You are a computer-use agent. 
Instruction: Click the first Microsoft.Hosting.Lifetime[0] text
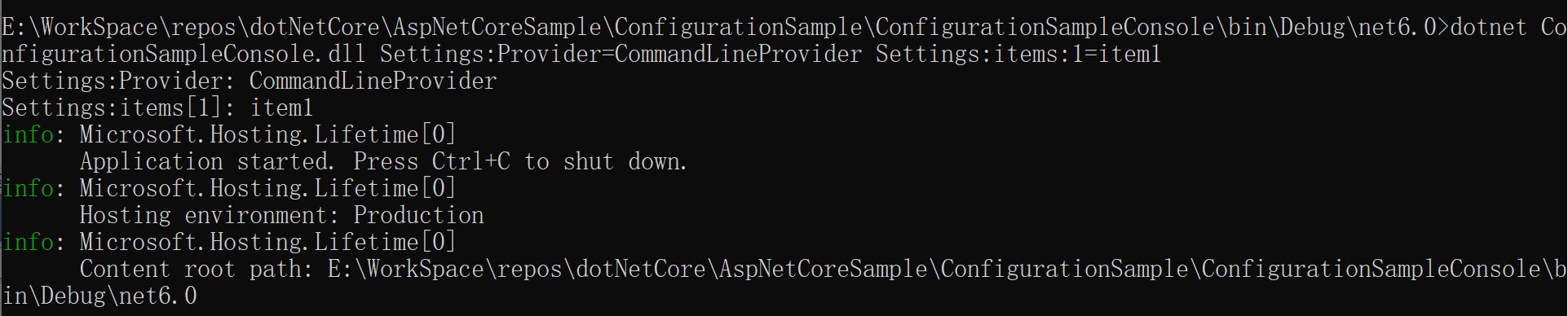tap(267, 134)
